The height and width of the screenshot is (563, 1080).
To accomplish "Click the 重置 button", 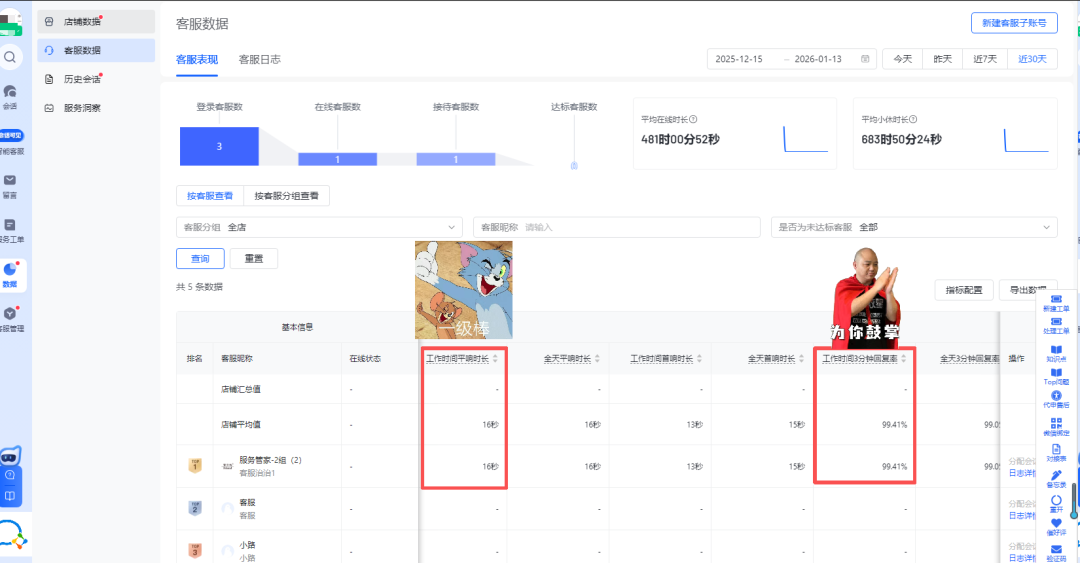I will click(254, 258).
